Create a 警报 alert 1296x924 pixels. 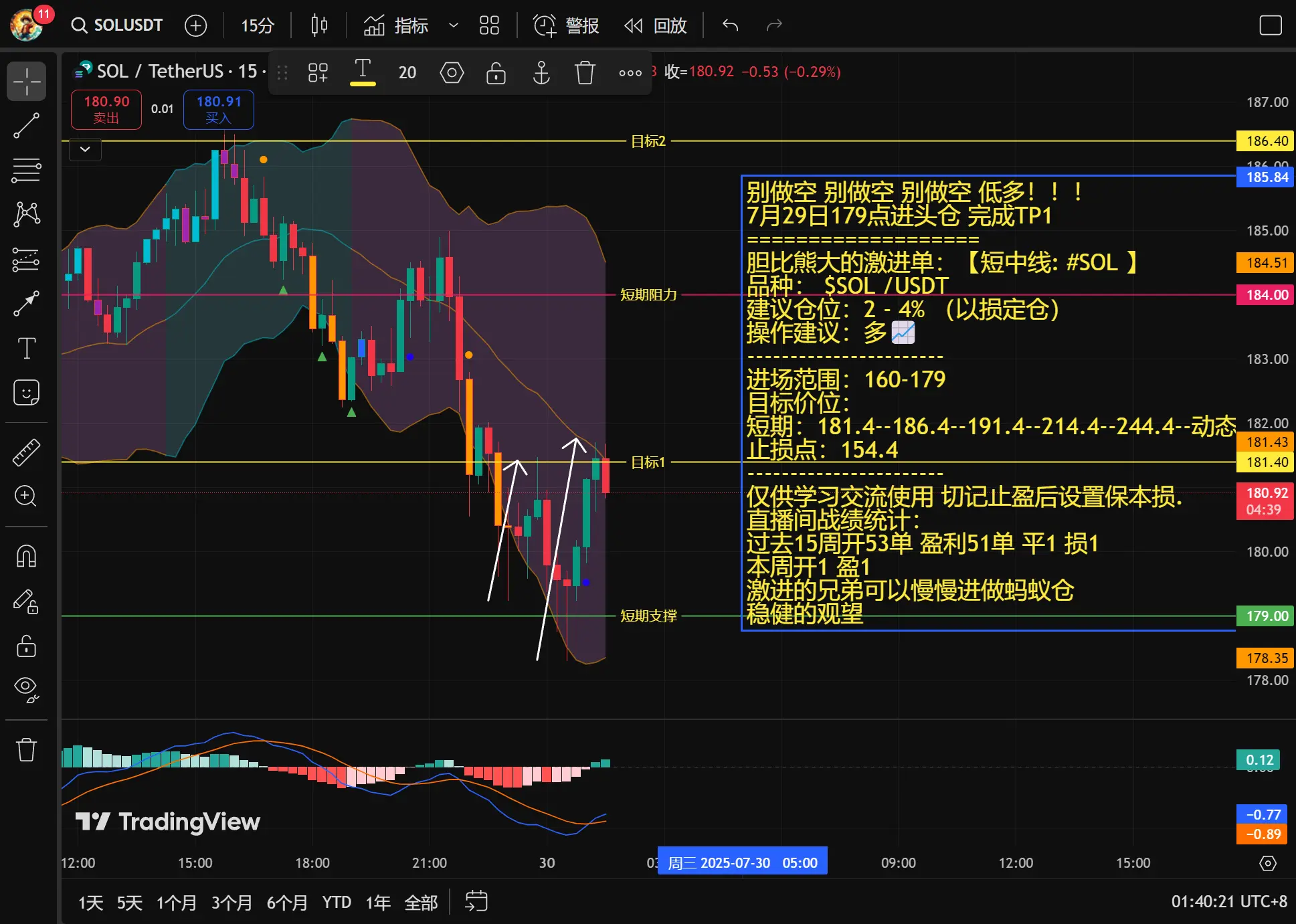pos(566,25)
